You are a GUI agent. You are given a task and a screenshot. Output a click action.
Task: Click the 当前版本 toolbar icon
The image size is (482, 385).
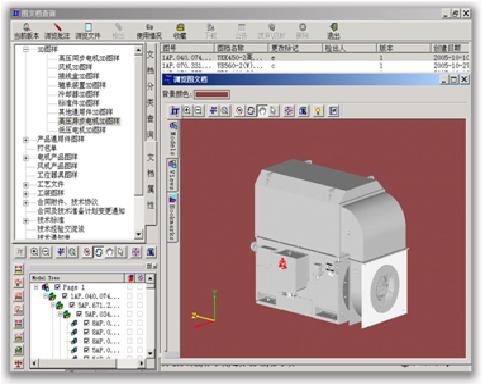point(26,31)
